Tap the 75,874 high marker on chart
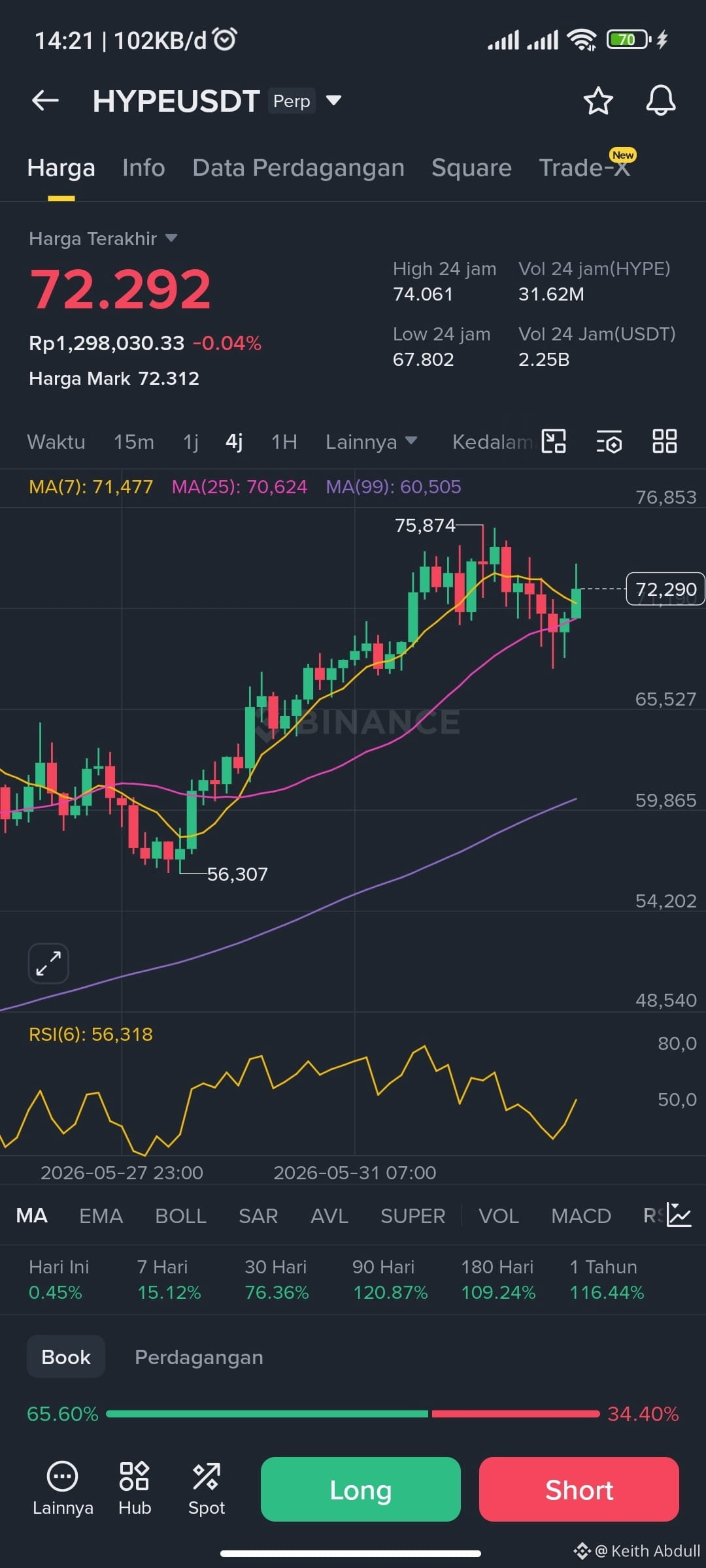The image size is (706, 1568). 425,525
